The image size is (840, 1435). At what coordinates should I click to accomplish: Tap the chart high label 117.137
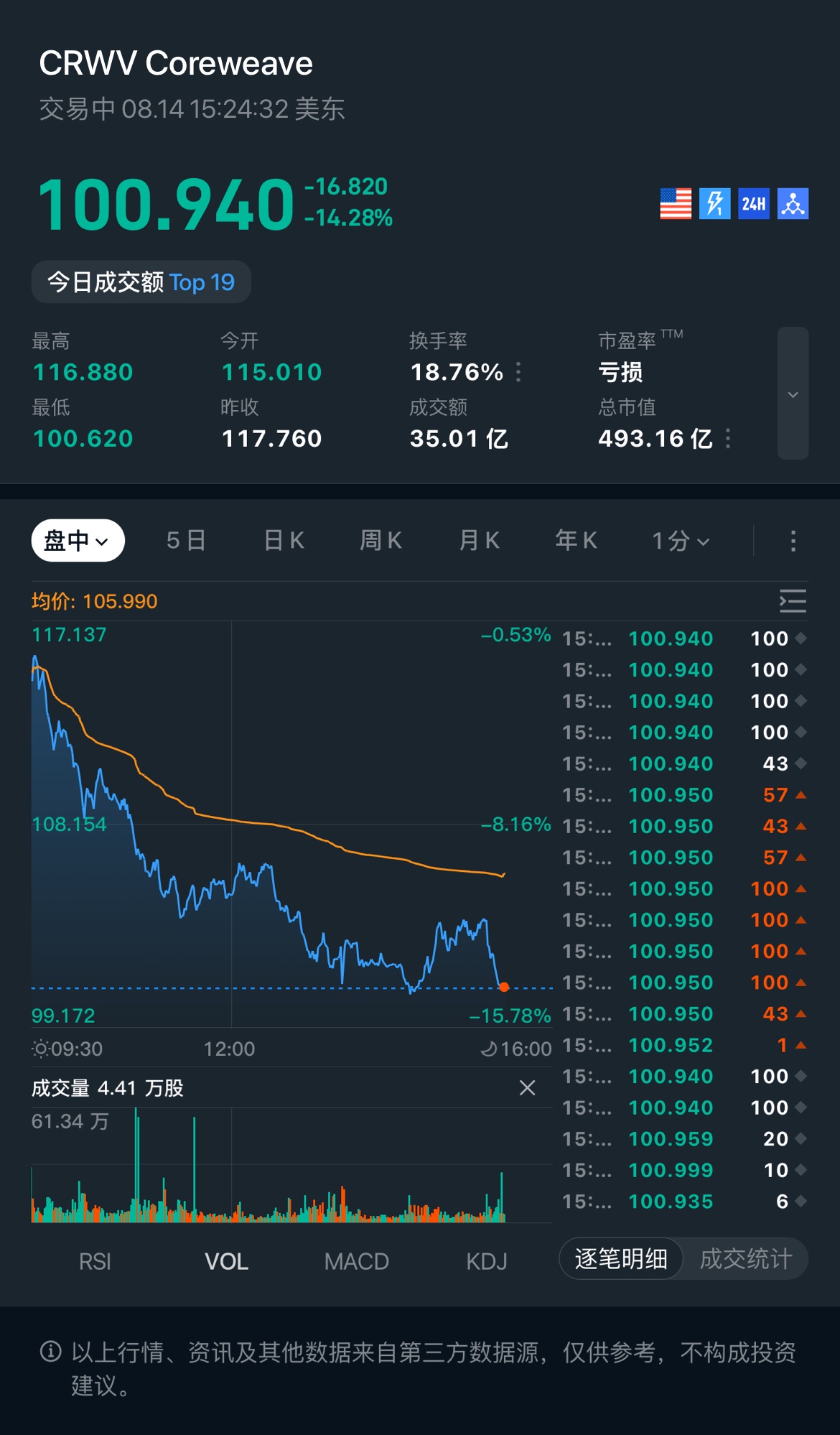69,635
